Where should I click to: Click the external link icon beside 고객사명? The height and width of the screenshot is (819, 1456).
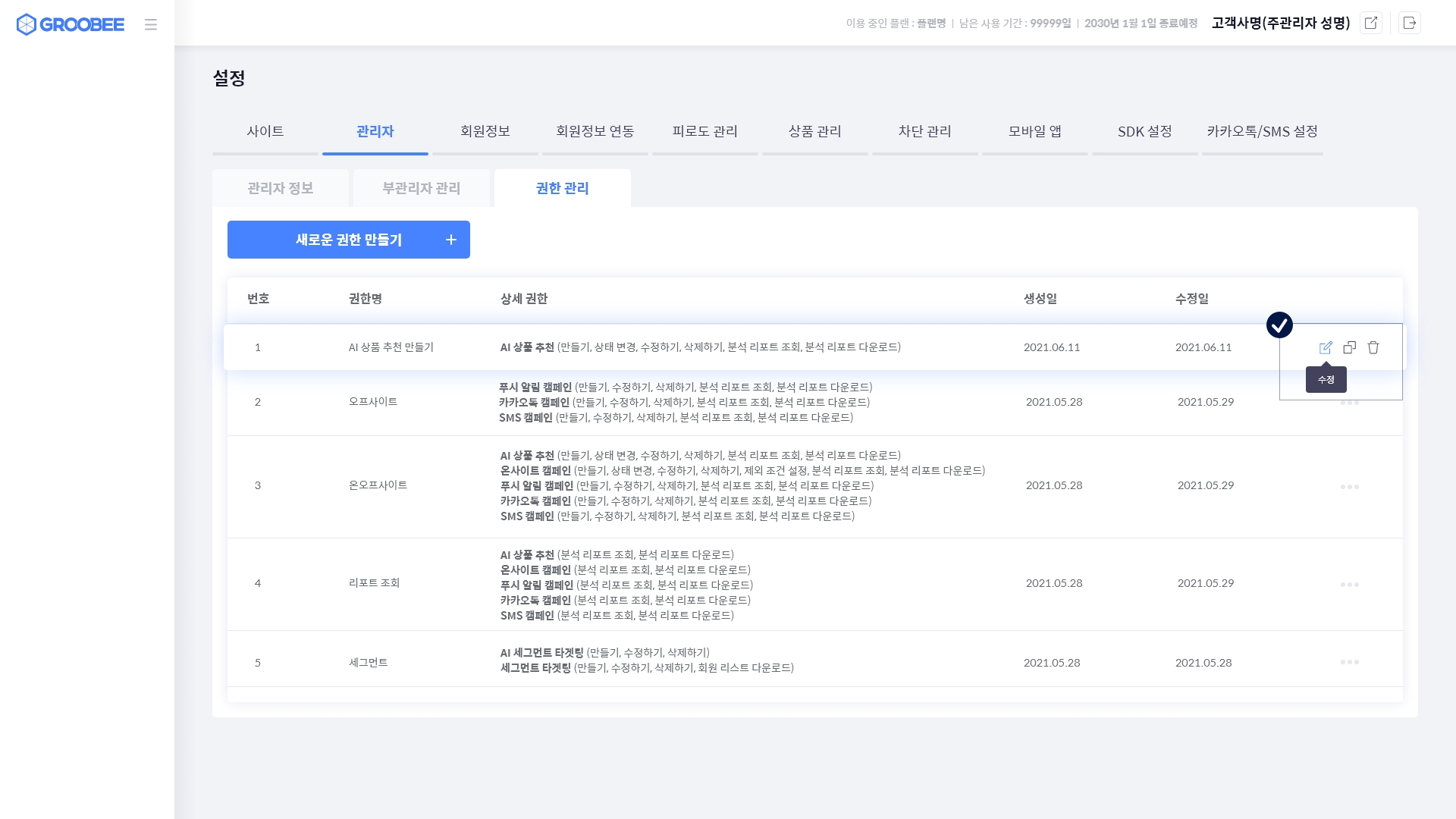point(1371,23)
